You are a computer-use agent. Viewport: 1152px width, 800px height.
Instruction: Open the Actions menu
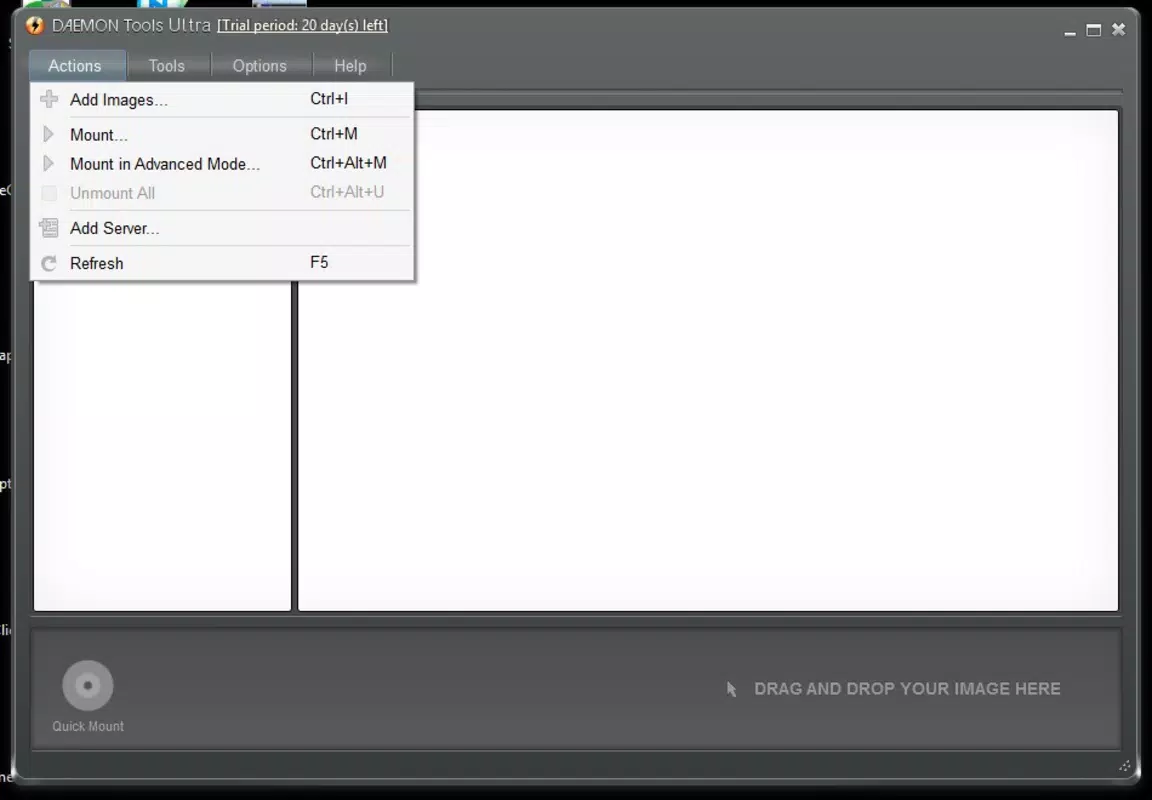coord(75,65)
